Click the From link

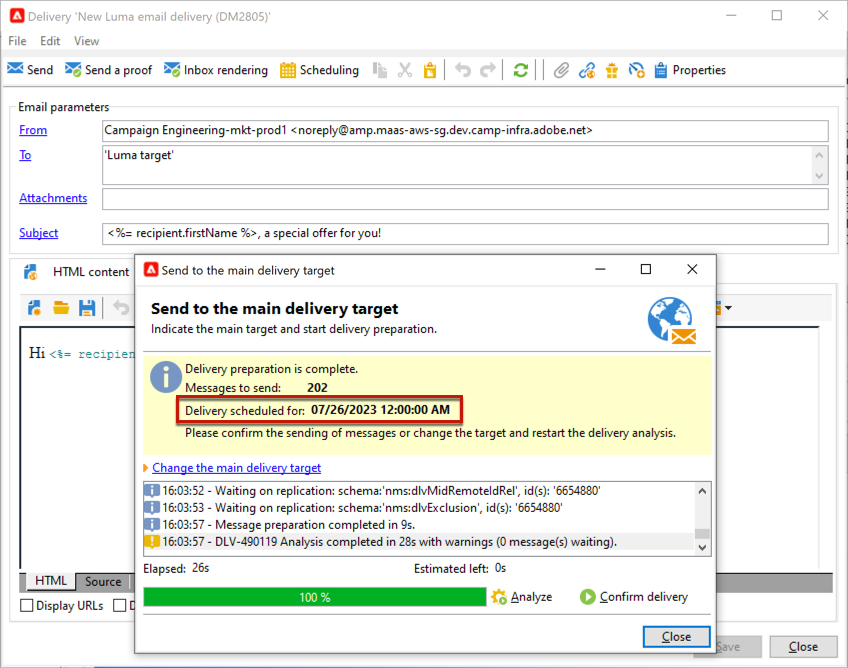pyautogui.click(x=33, y=130)
